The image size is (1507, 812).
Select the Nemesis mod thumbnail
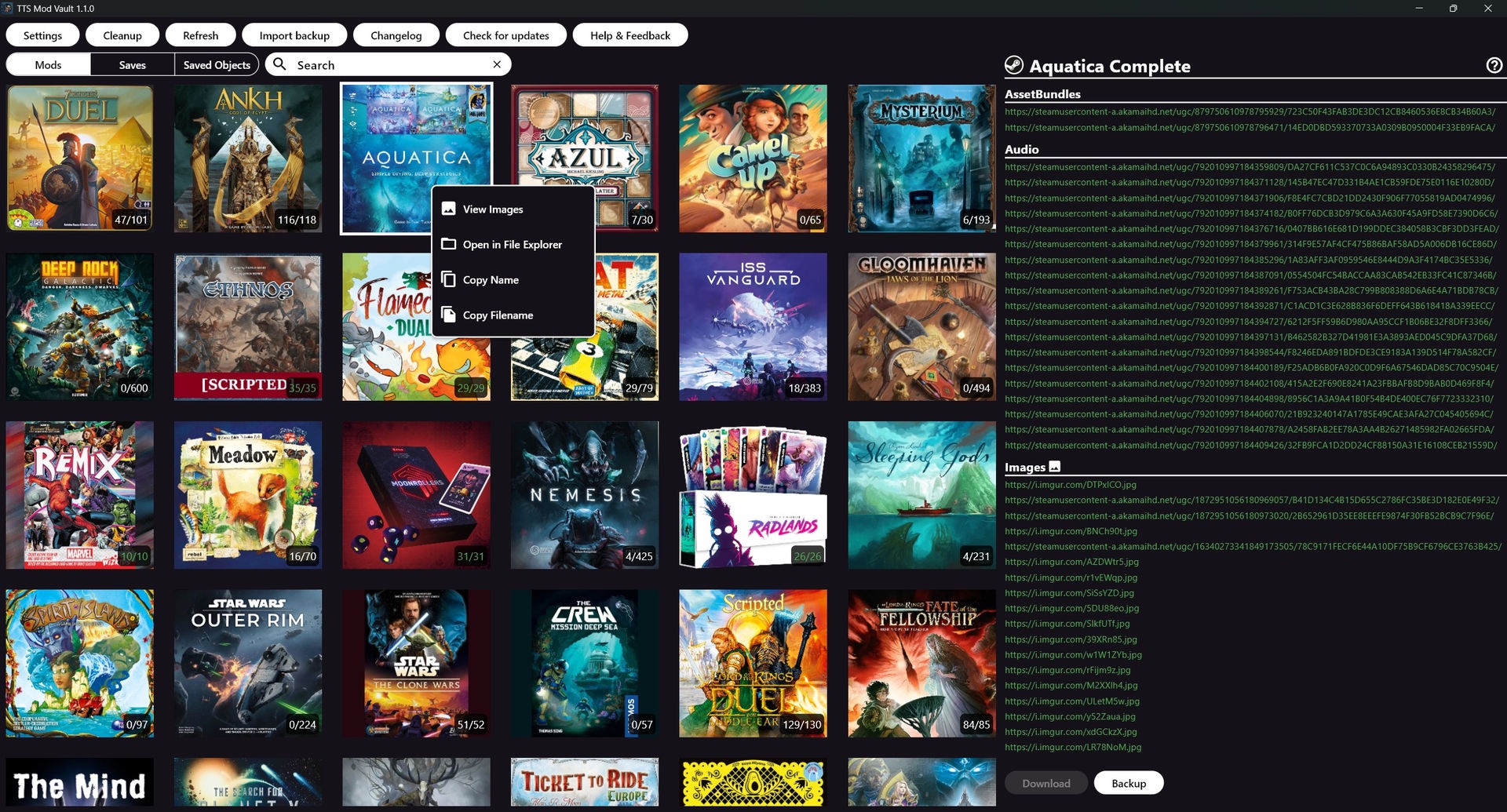[585, 495]
